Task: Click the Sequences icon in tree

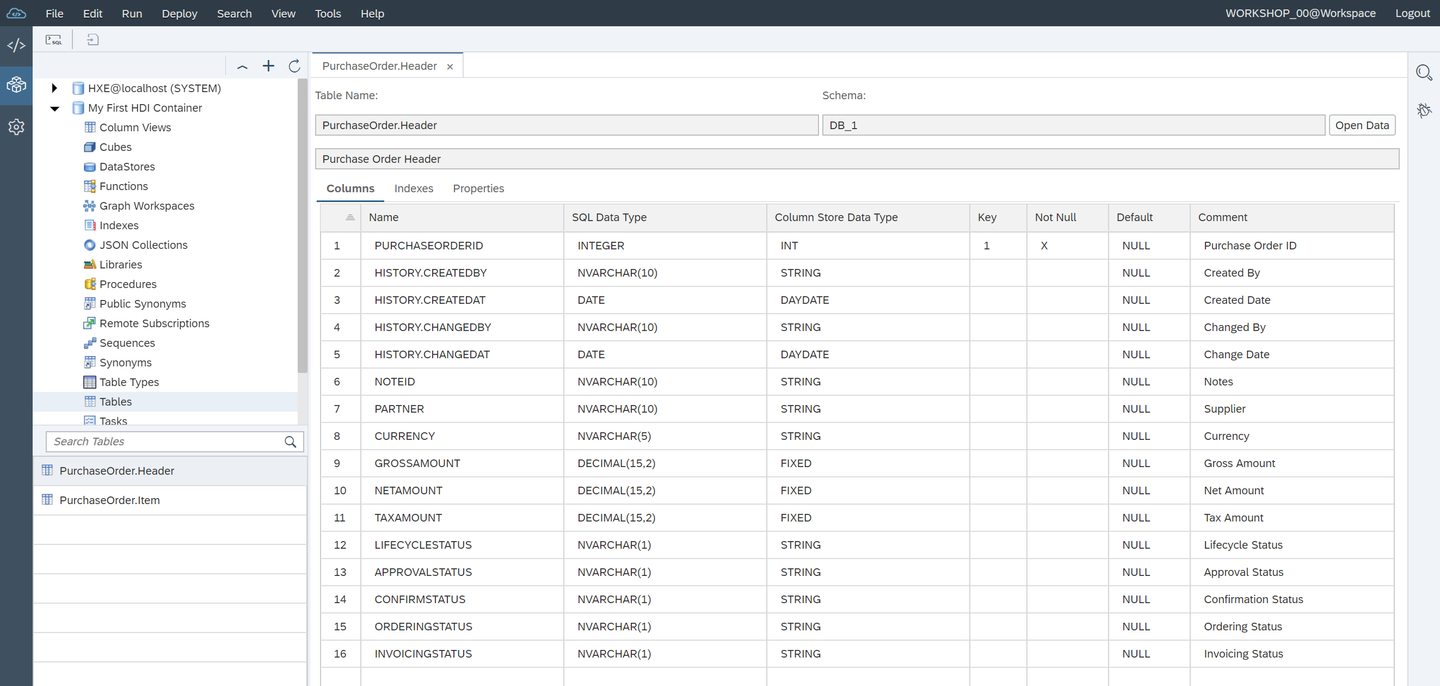Action: (x=90, y=343)
